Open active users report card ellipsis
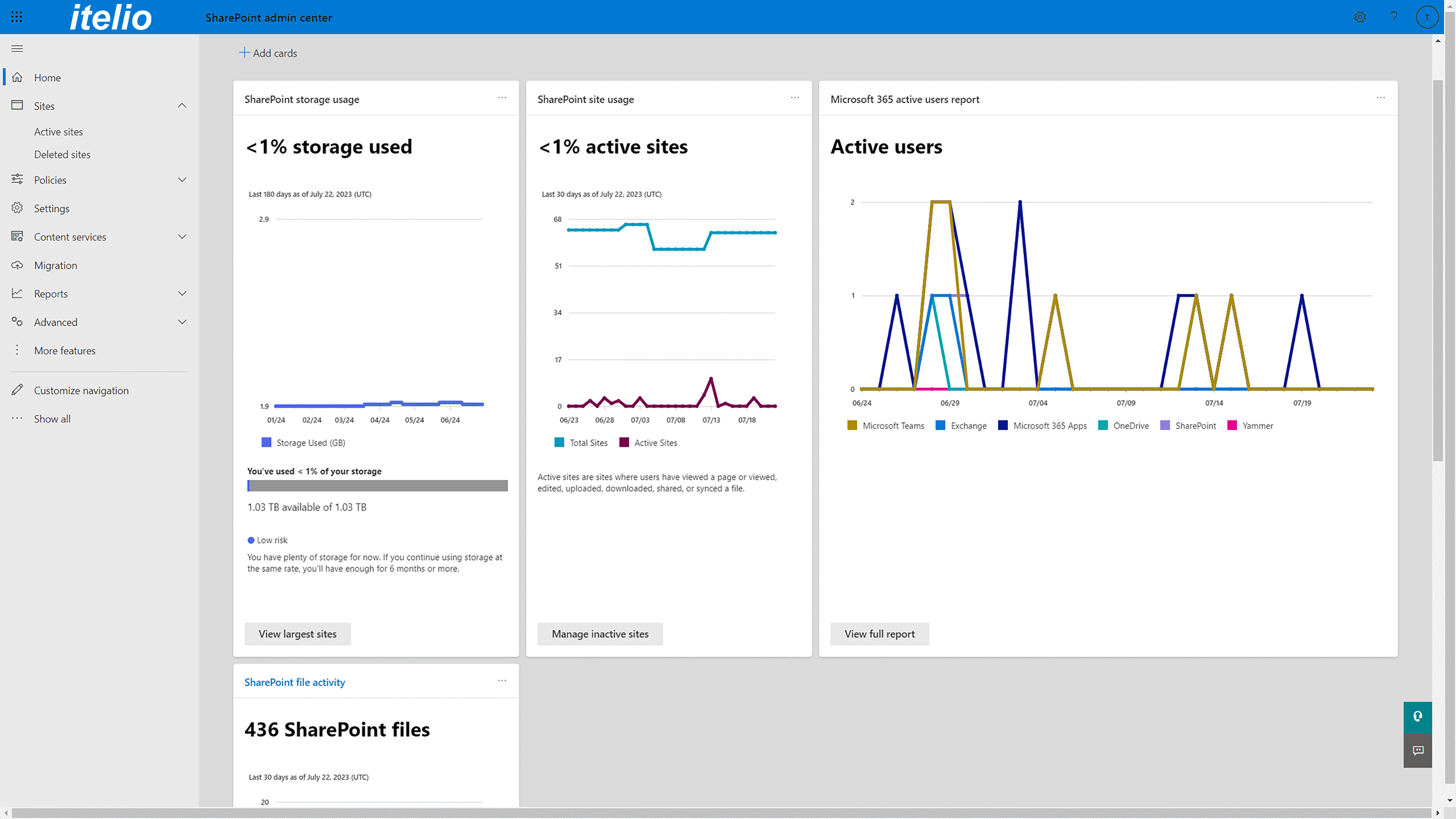Screen dimensions: 1456x819 1381,98
